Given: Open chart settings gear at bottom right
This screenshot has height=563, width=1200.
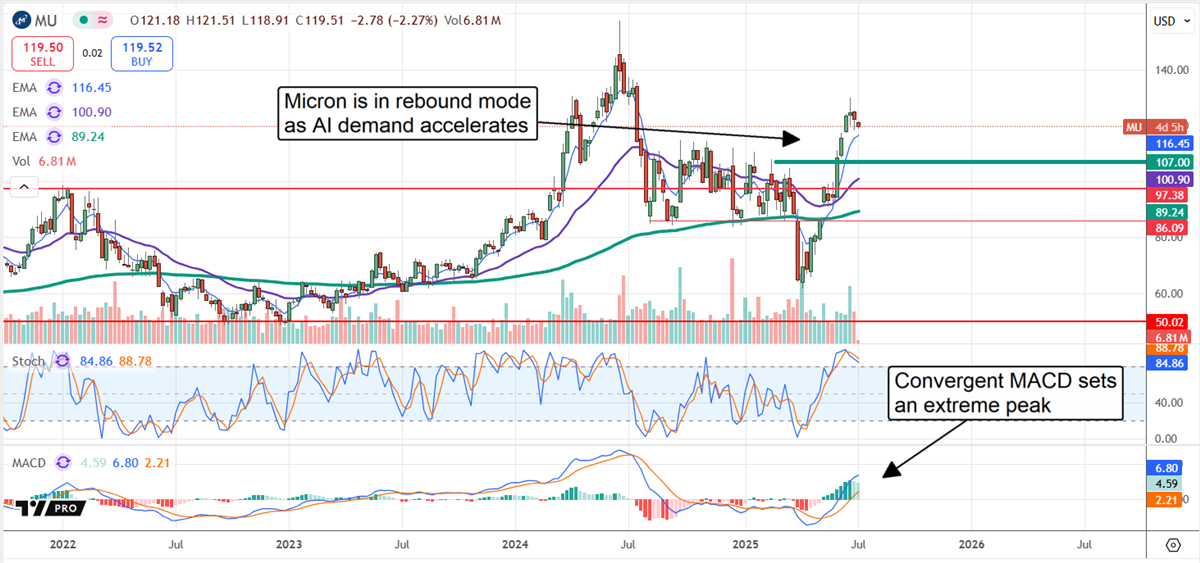Looking at the screenshot, I should pos(1172,545).
